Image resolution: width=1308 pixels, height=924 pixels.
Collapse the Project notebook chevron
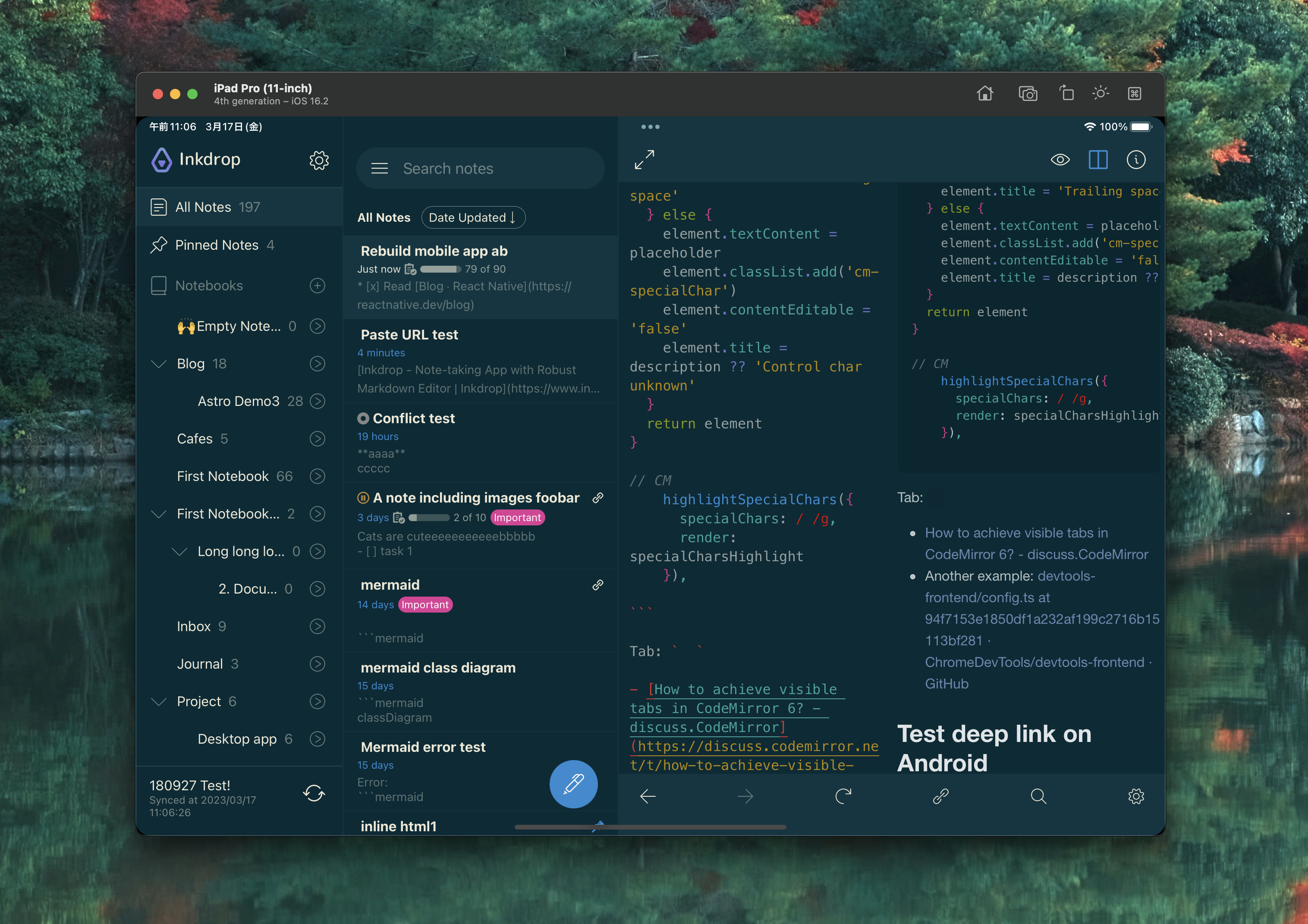[159, 701]
